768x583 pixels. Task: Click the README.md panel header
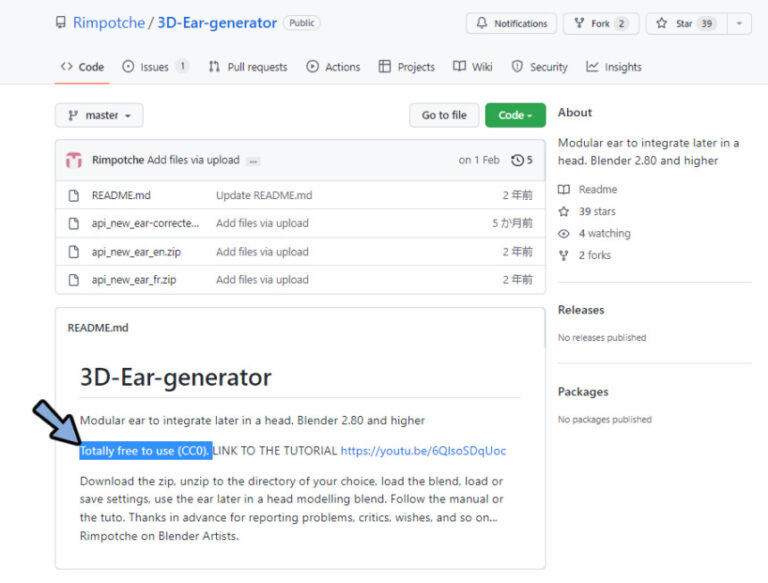click(x=98, y=328)
